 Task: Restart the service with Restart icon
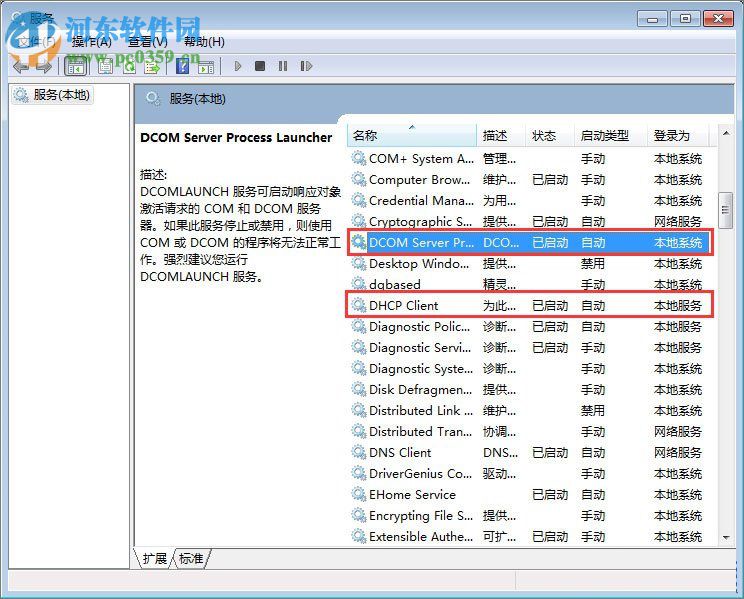pyautogui.click(x=307, y=66)
